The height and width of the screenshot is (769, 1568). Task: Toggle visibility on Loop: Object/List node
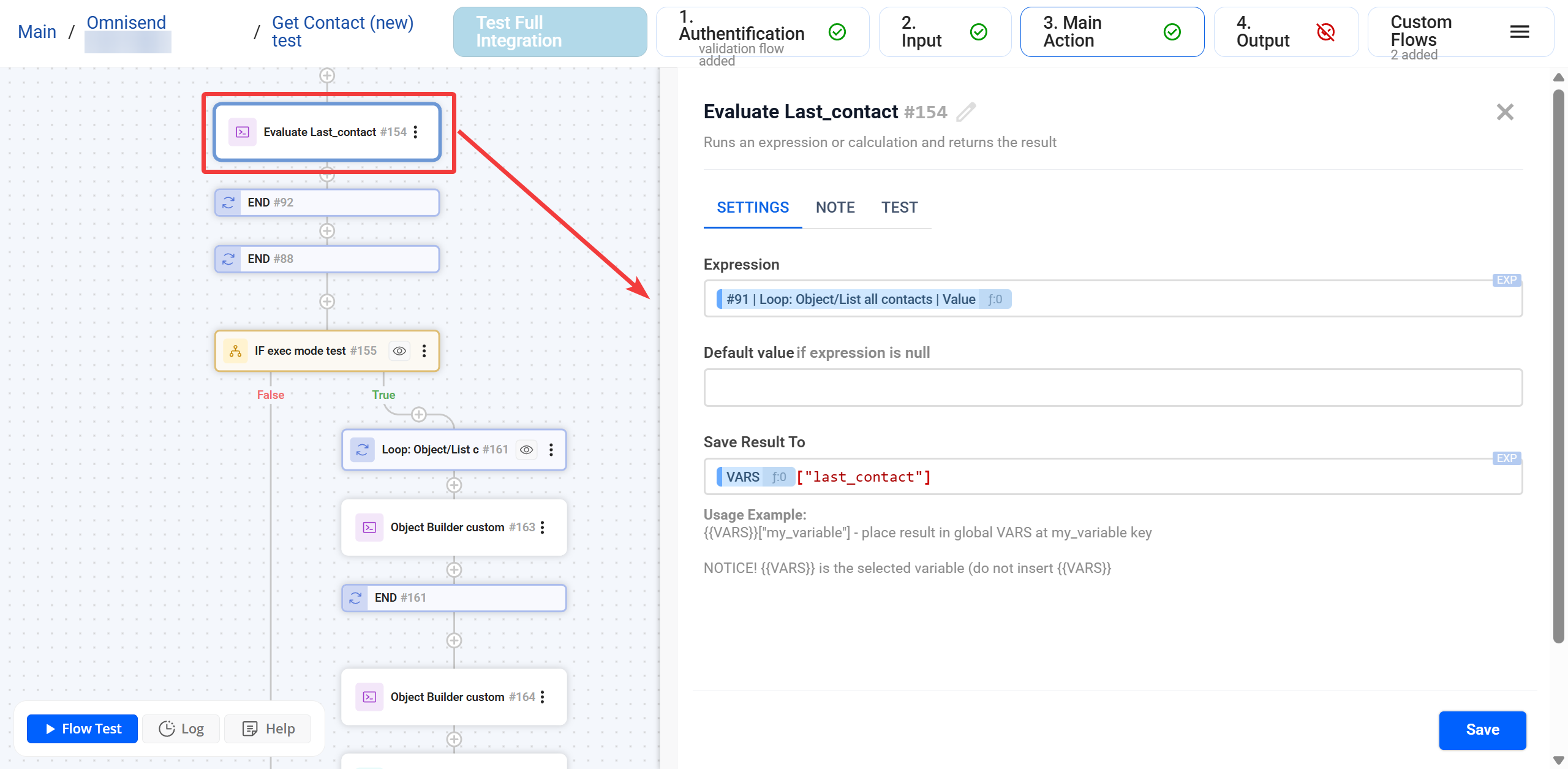pyautogui.click(x=526, y=449)
